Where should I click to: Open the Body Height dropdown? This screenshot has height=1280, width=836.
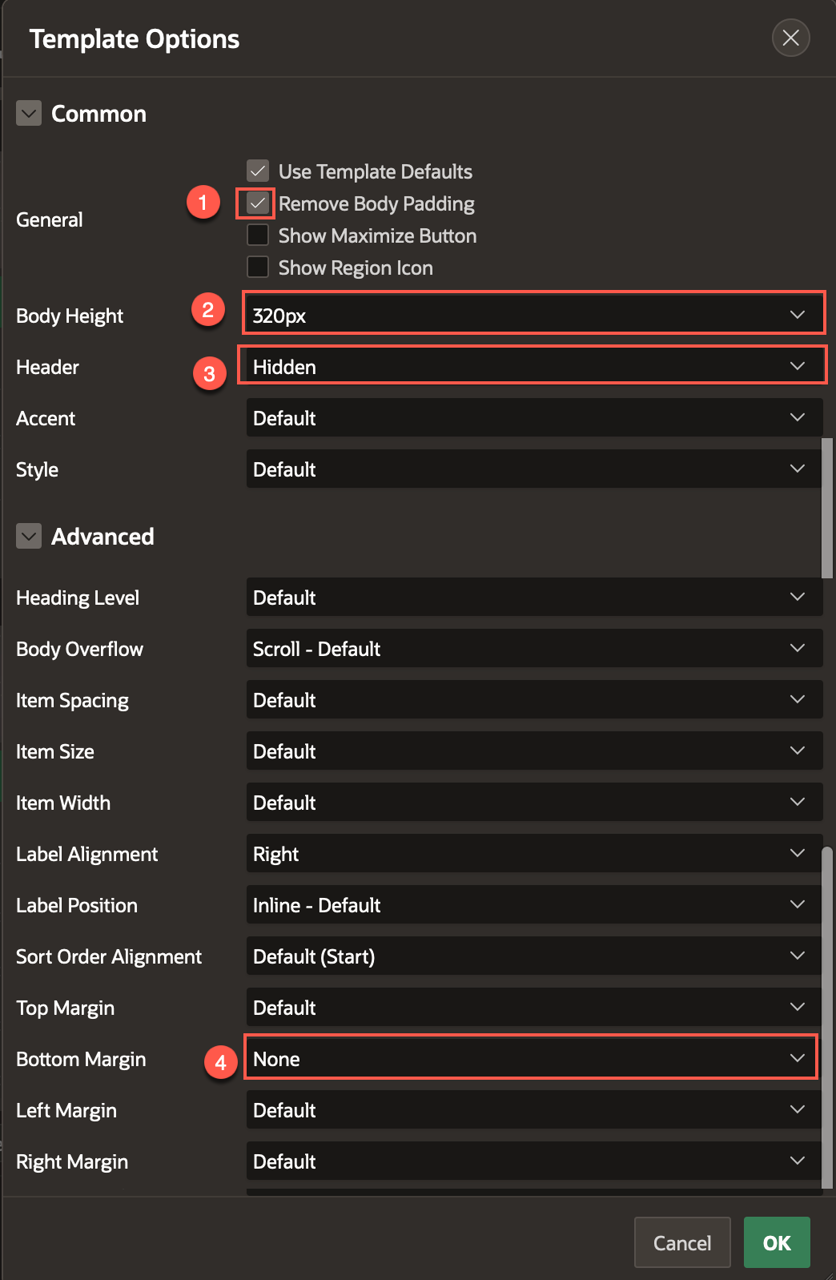click(533, 315)
